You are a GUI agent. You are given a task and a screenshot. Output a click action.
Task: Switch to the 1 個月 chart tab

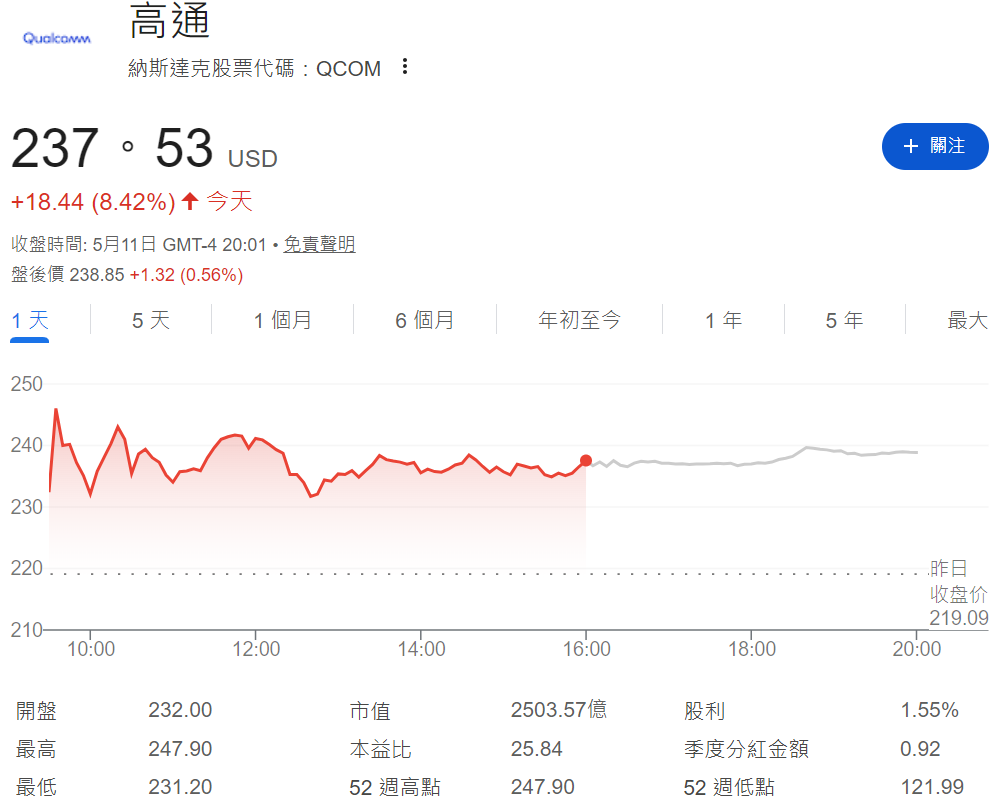click(283, 320)
